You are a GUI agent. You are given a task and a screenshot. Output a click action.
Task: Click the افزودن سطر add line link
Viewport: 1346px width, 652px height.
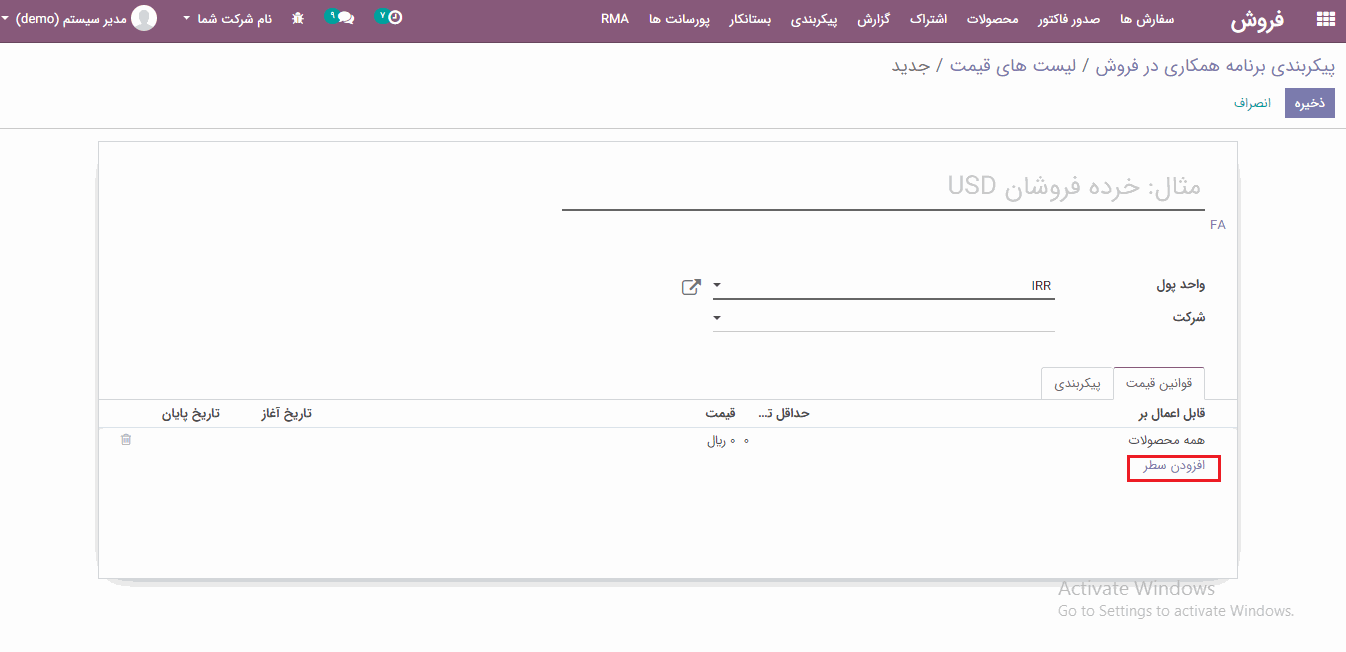(1175, 466)
